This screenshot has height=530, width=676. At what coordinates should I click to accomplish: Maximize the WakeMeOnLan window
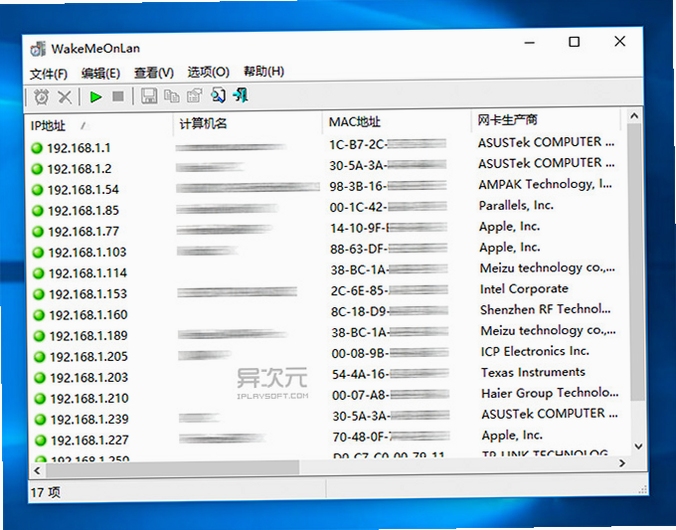pyautogui.click(x=574, y=42)
